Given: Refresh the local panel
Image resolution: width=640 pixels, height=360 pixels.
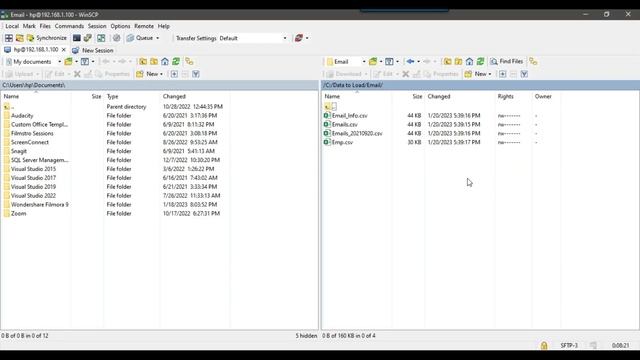Looking at the screenshot, I should (x=176, y=62).
